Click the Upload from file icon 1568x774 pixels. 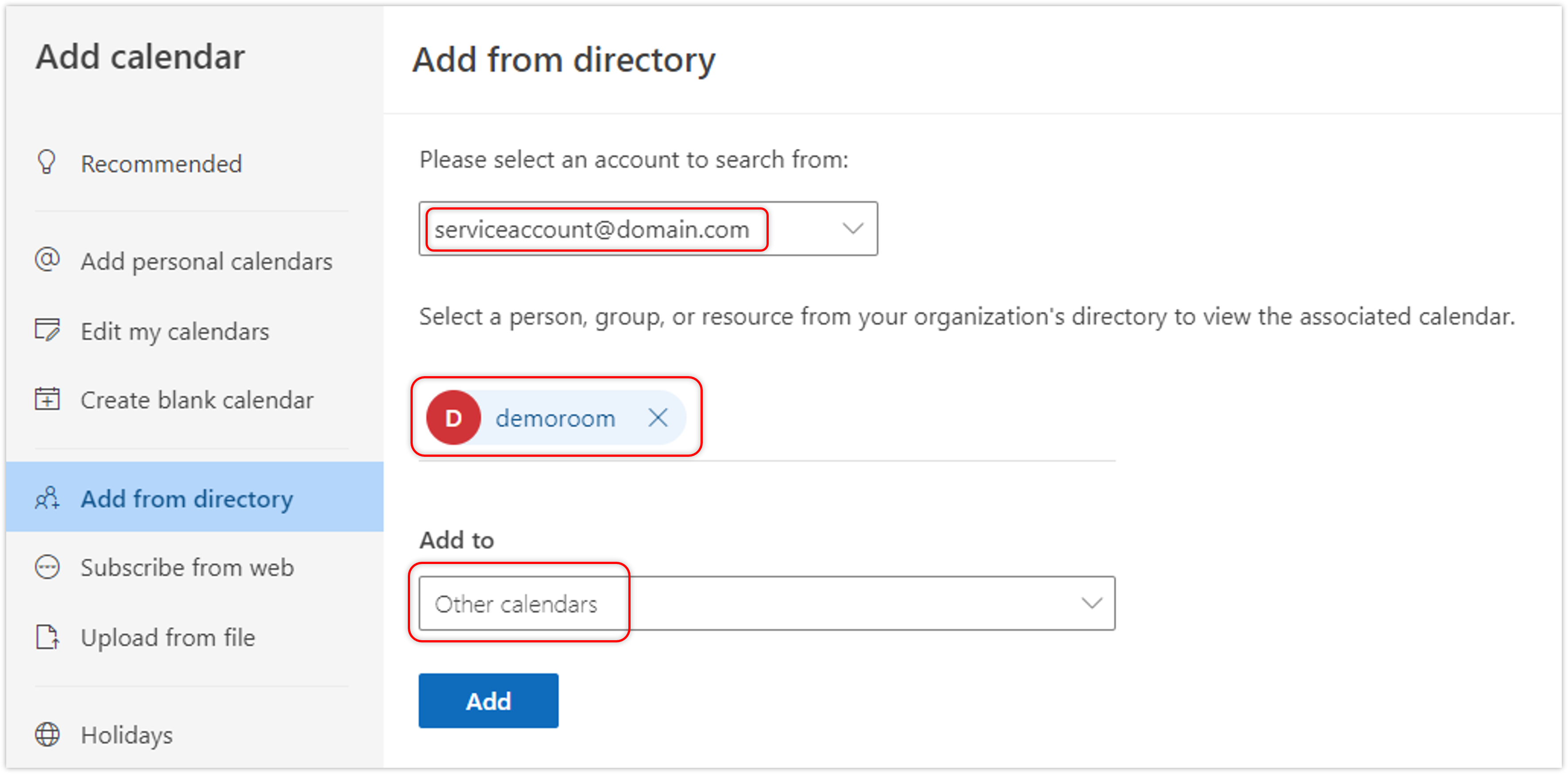point(47,637)
